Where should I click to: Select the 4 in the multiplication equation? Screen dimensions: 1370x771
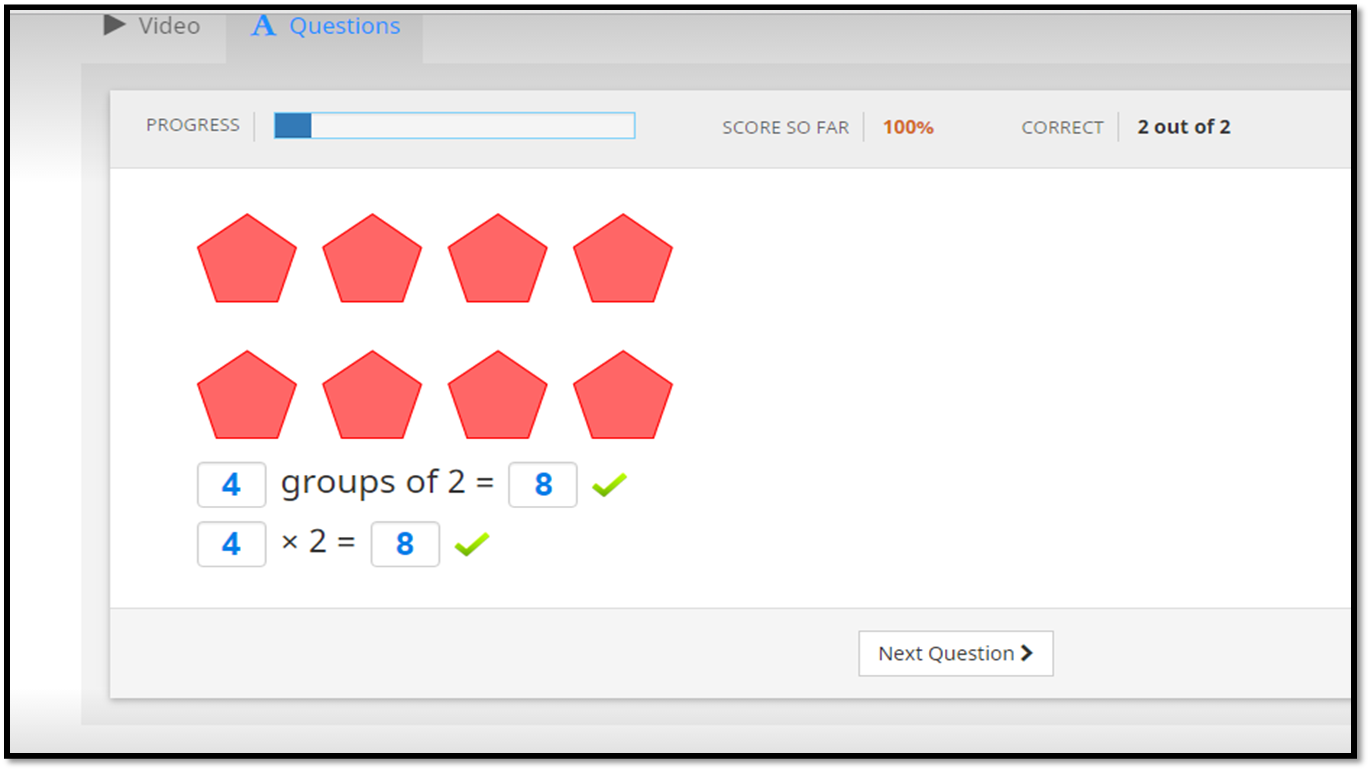[x=231, y=543]
